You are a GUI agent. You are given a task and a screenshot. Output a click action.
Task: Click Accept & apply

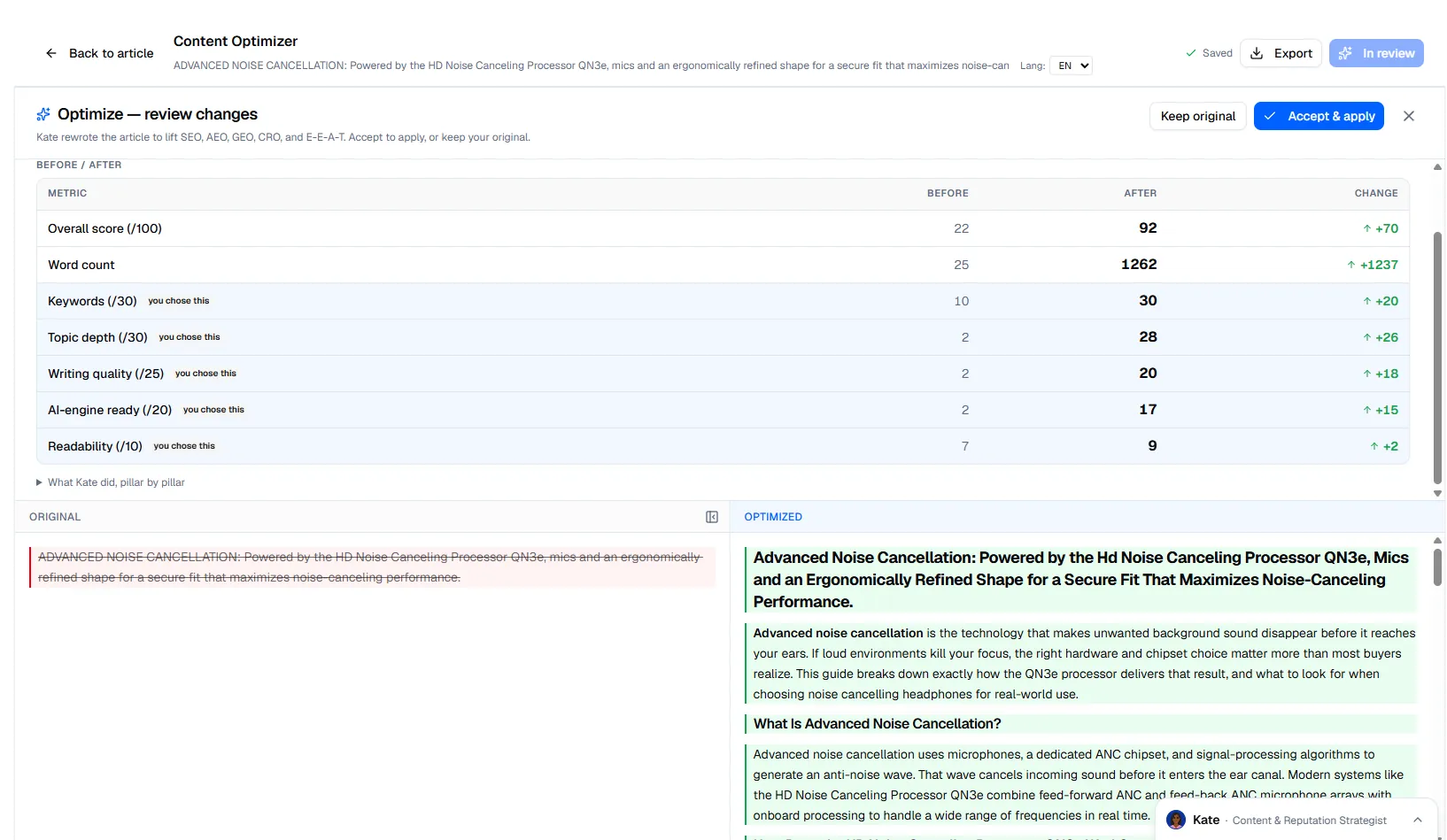pyautogui.click(x=1319, y=116)
